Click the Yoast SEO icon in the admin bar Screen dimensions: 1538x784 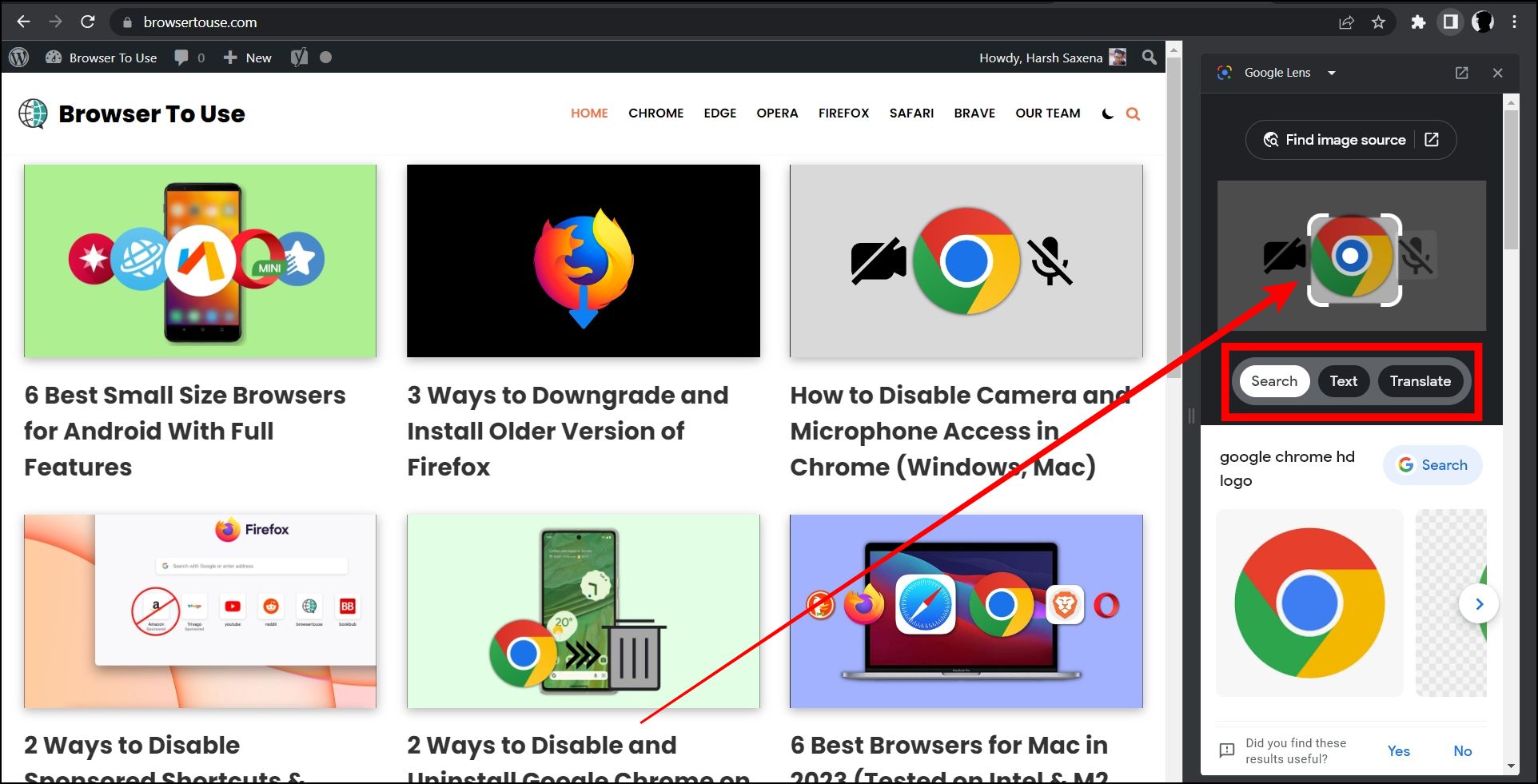pyautogui.click(x=299, y=58)
